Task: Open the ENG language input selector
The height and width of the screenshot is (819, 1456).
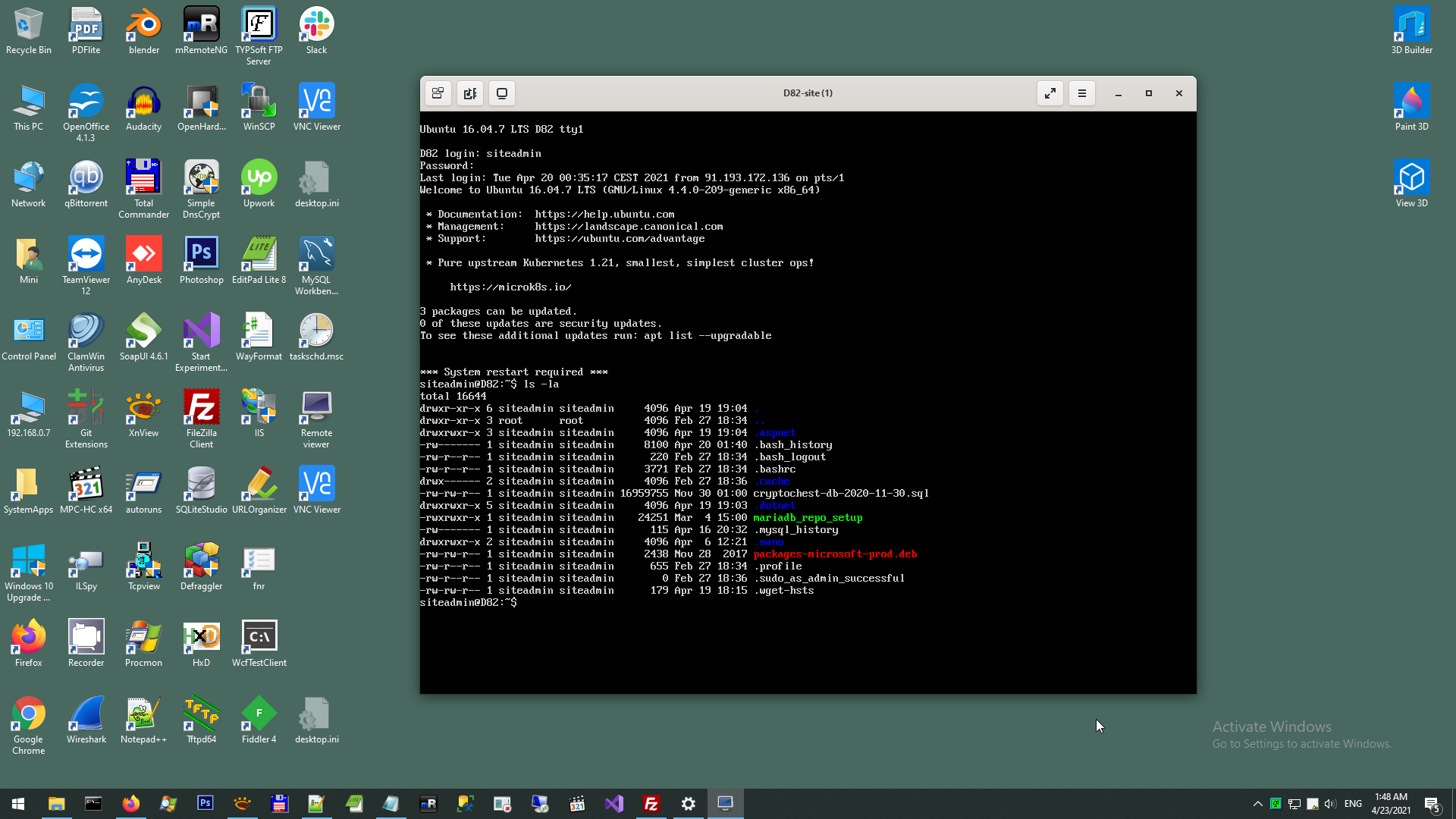Action: (x=1353, y=804)
